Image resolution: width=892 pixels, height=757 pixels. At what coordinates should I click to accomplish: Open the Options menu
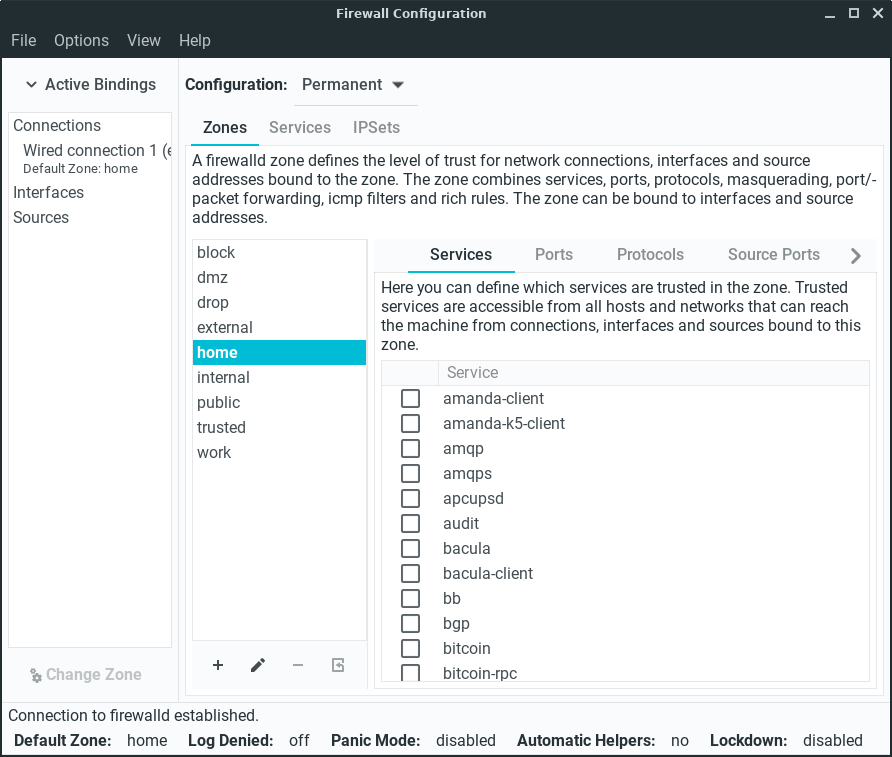point(81,41)
